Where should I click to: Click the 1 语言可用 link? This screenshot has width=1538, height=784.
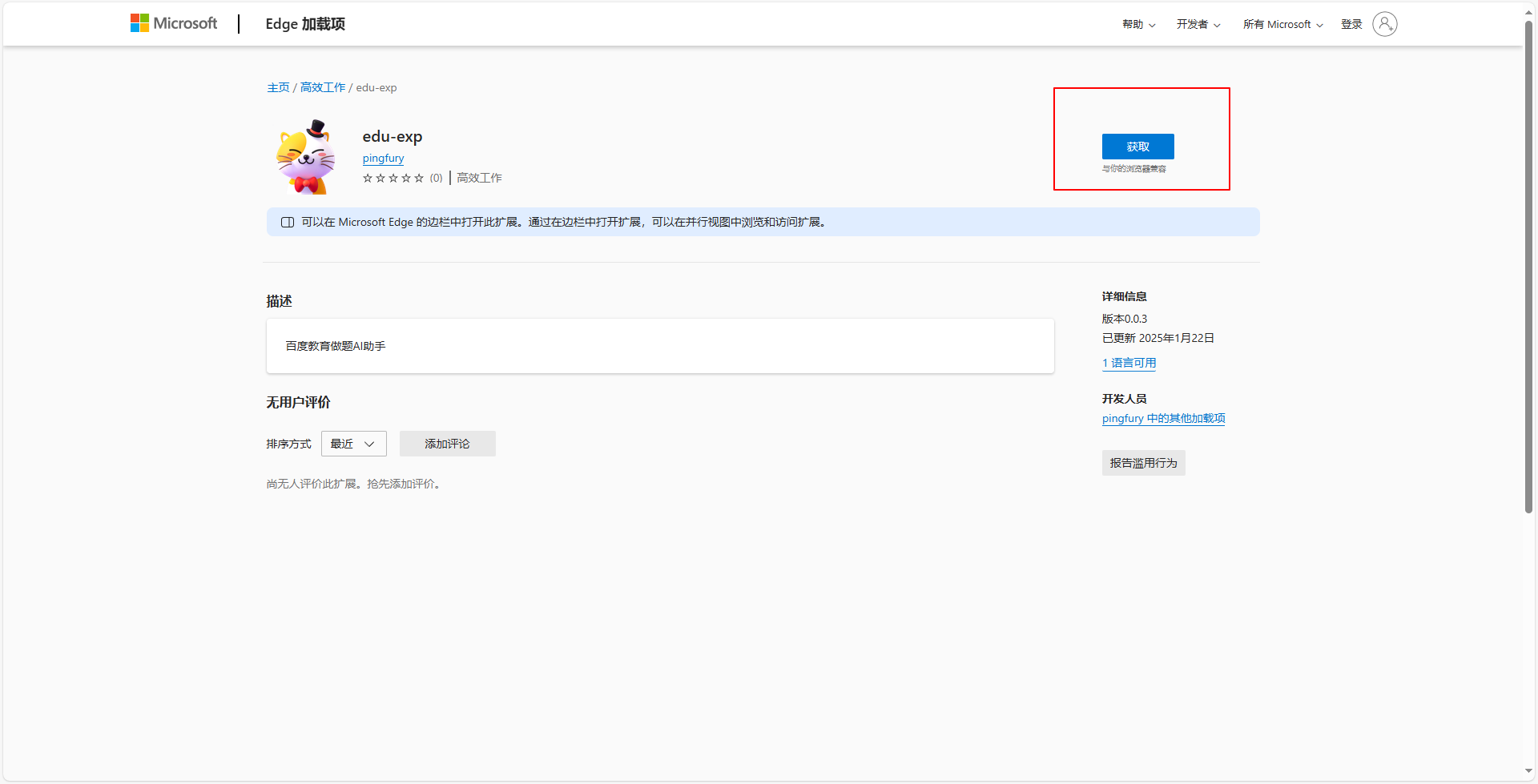1129,363
